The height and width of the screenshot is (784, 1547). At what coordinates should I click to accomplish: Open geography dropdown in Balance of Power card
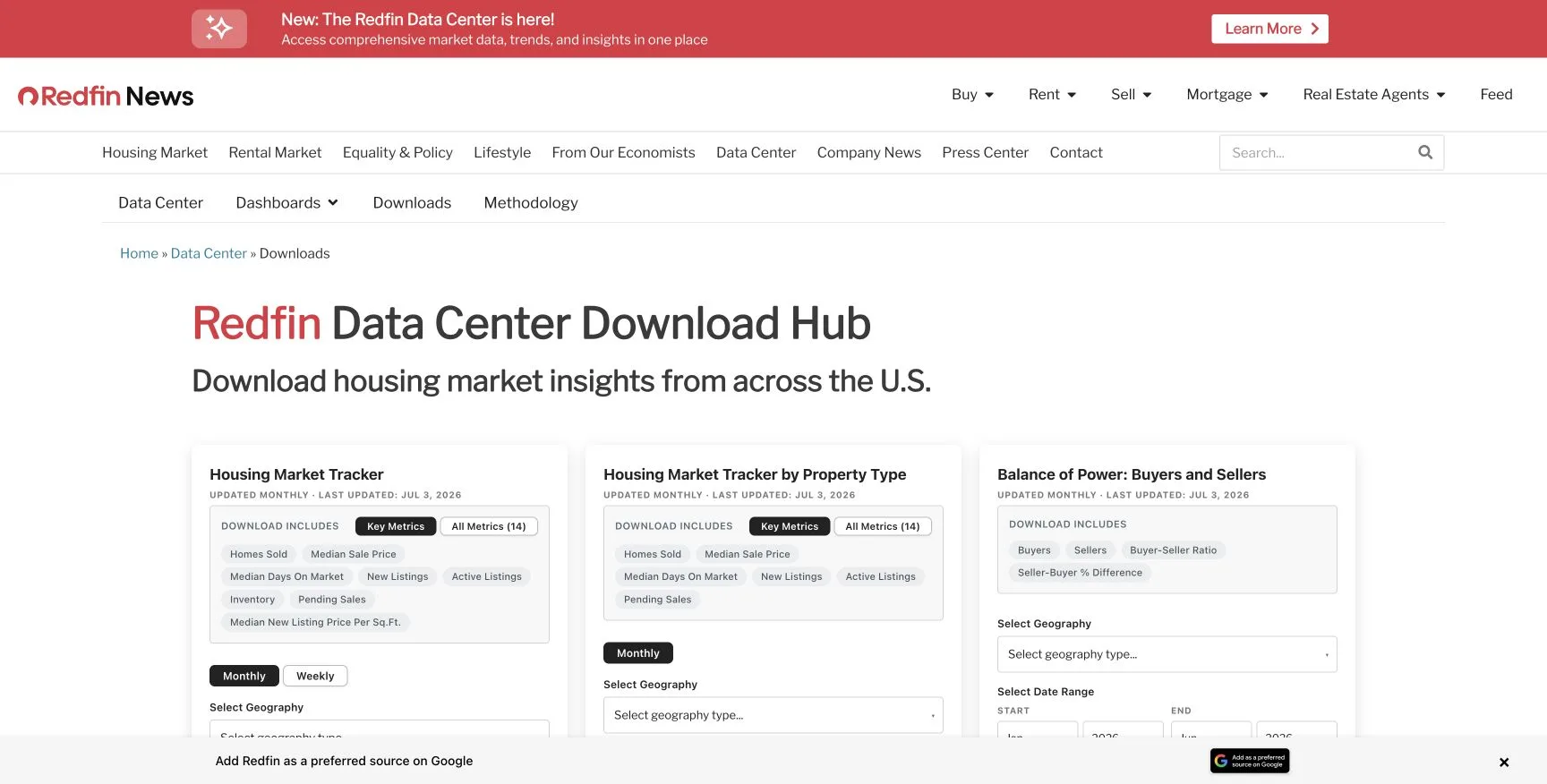[1167, 654]
